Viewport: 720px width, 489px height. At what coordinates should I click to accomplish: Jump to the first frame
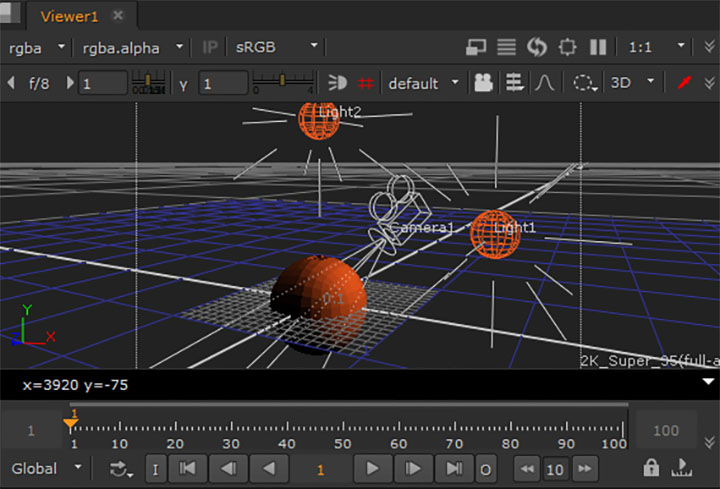pos(186,468)
